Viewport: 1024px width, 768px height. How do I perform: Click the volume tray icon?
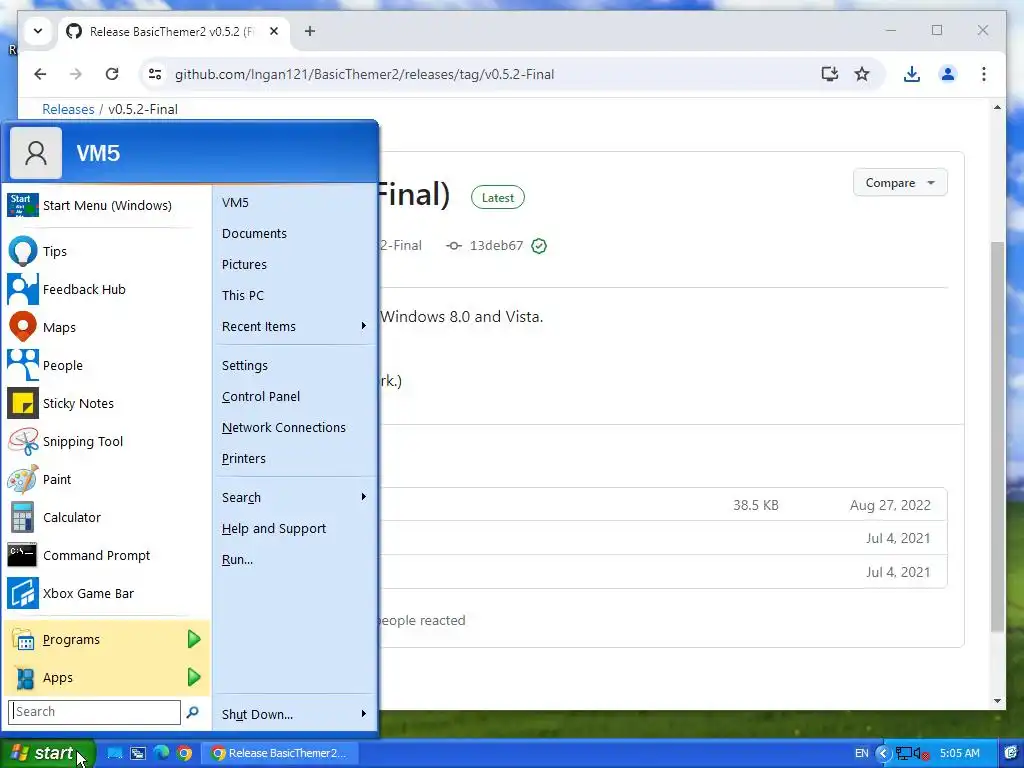pyautogui.click(x=921, y=754)
